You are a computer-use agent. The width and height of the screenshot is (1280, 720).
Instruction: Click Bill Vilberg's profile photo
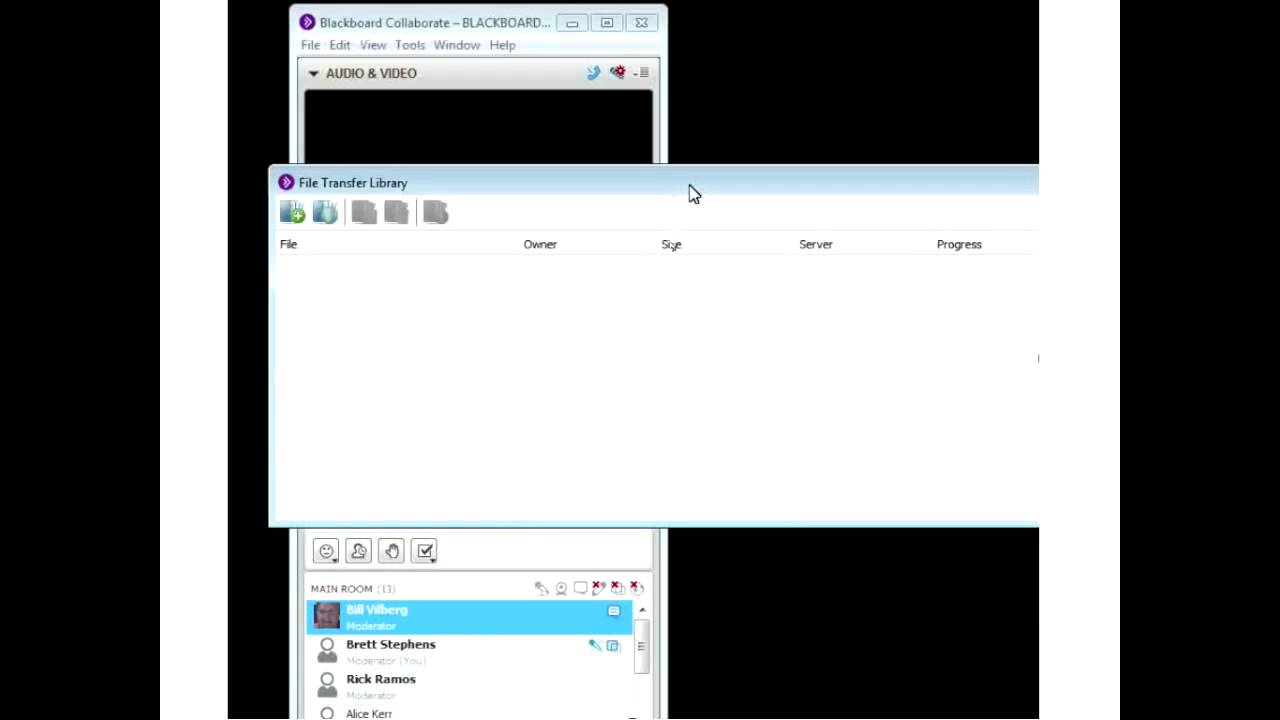click(x=326, y=616)
